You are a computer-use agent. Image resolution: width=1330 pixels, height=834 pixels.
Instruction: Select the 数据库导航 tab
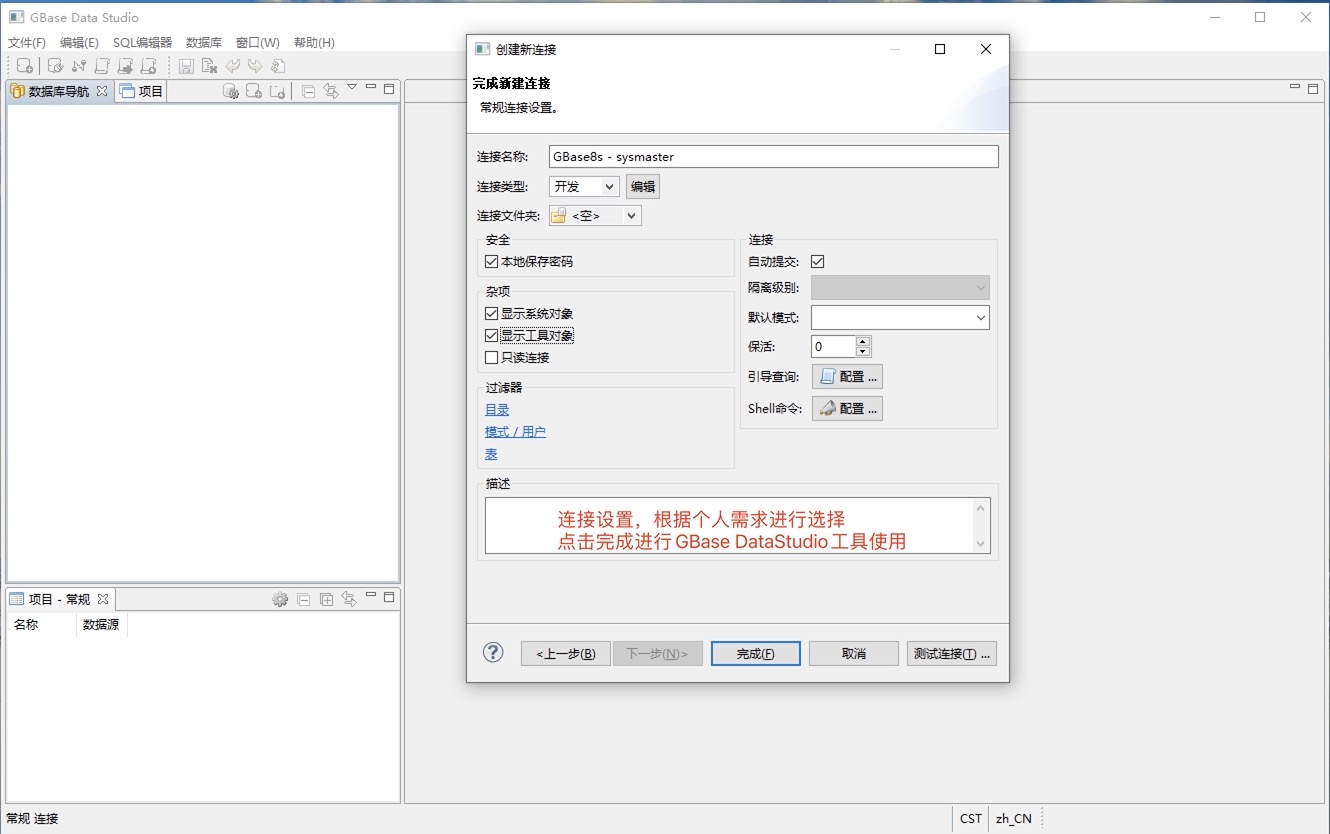tap(59, 91)
